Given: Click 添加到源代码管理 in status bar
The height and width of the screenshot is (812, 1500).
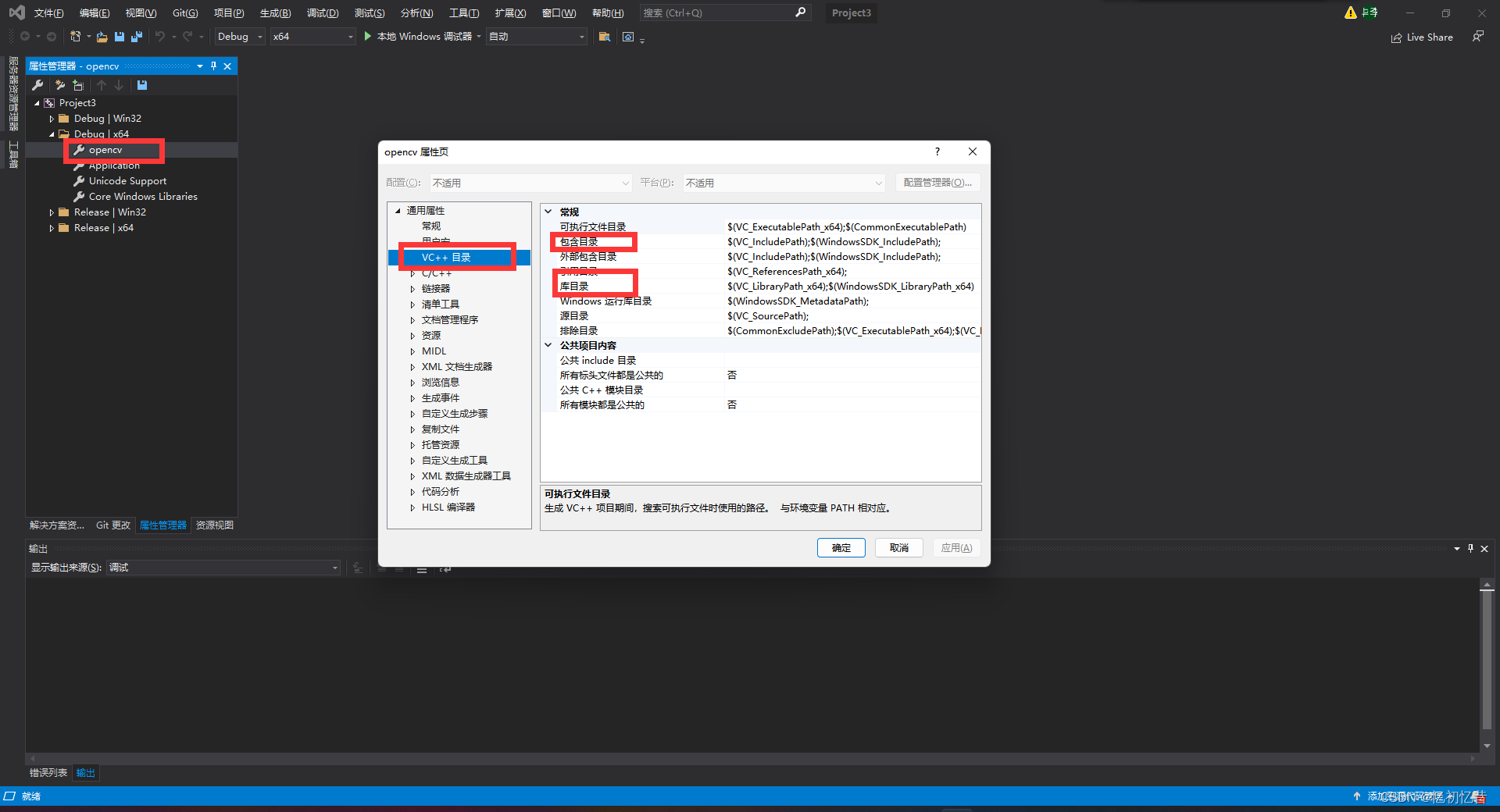Looking at the screenshot, I should [1405, 796].
